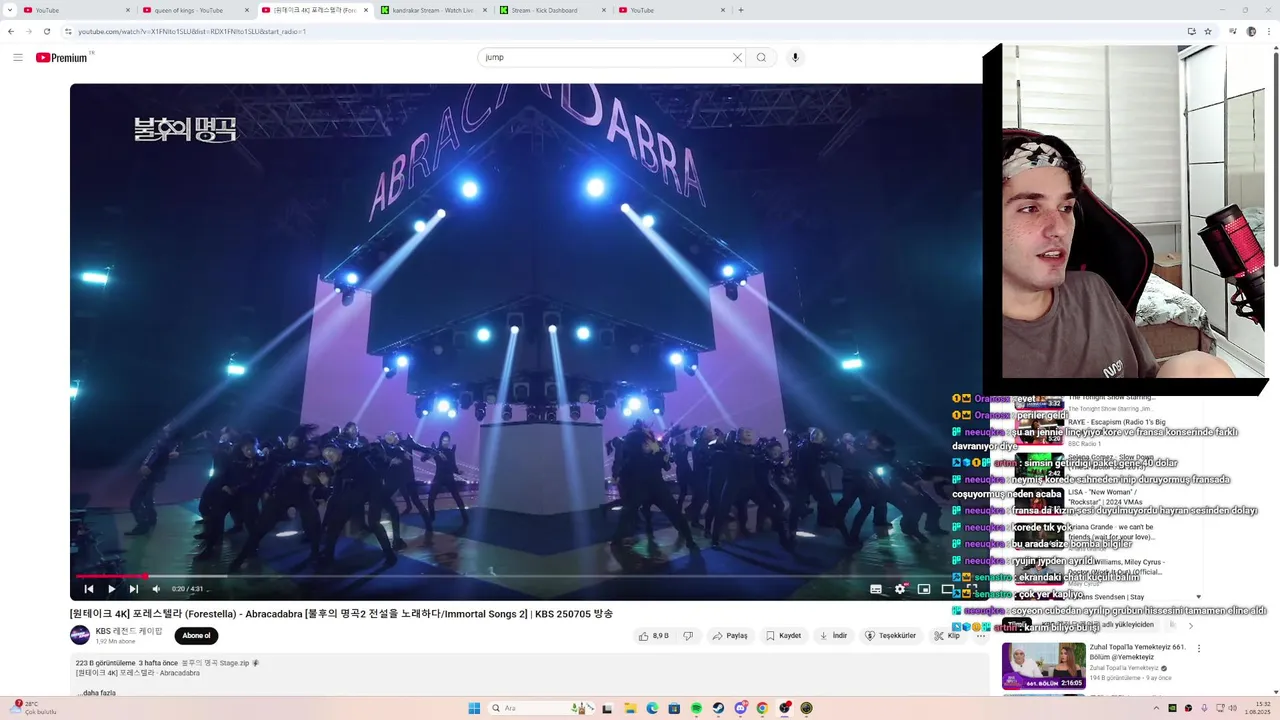Screen dimensions: 1280x720
Task: Switch to the last YouTube tab
Action: 670,10
